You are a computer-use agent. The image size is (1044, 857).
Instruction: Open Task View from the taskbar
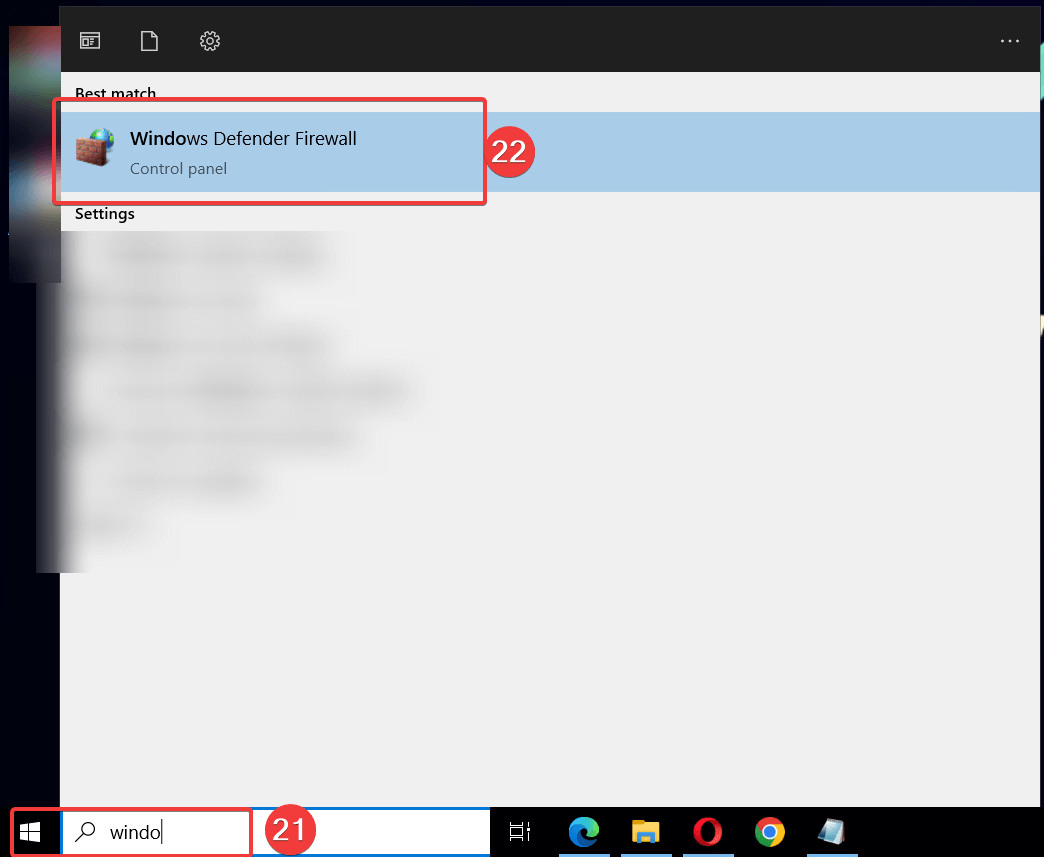pyautogui.click(x=520, y=832)
